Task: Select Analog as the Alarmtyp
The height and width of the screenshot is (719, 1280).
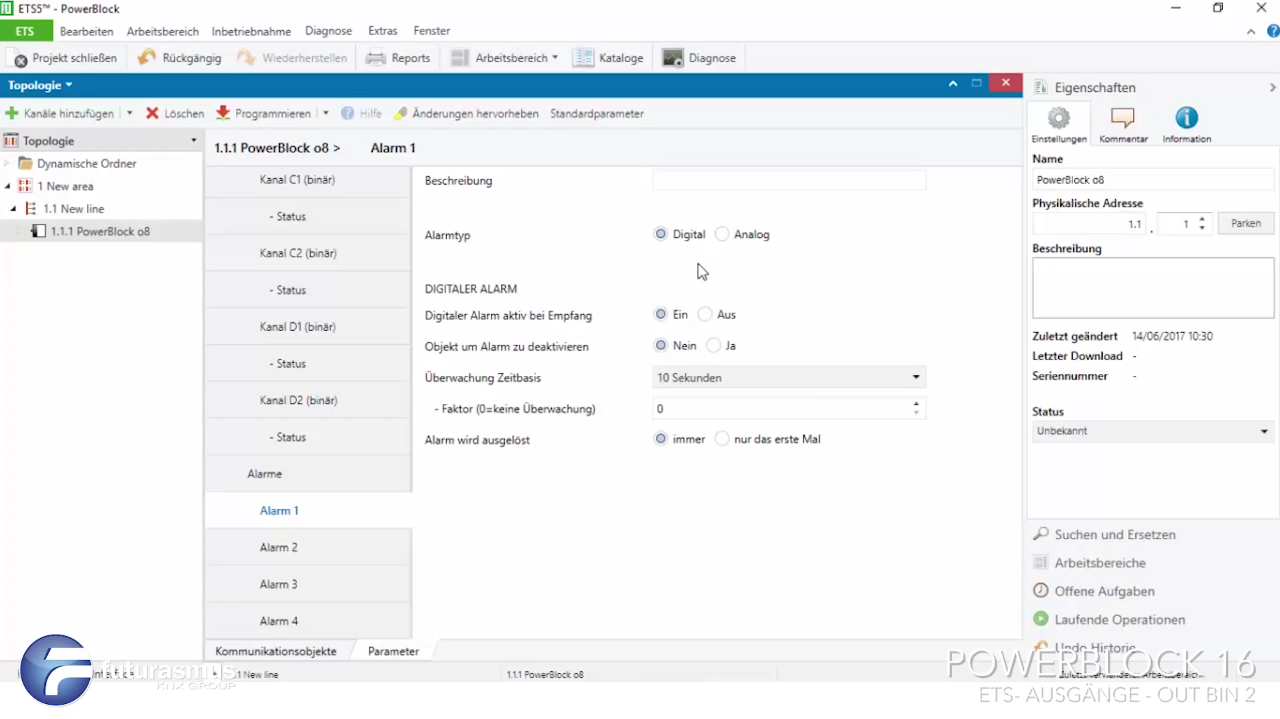Action: tap(722, 234)
